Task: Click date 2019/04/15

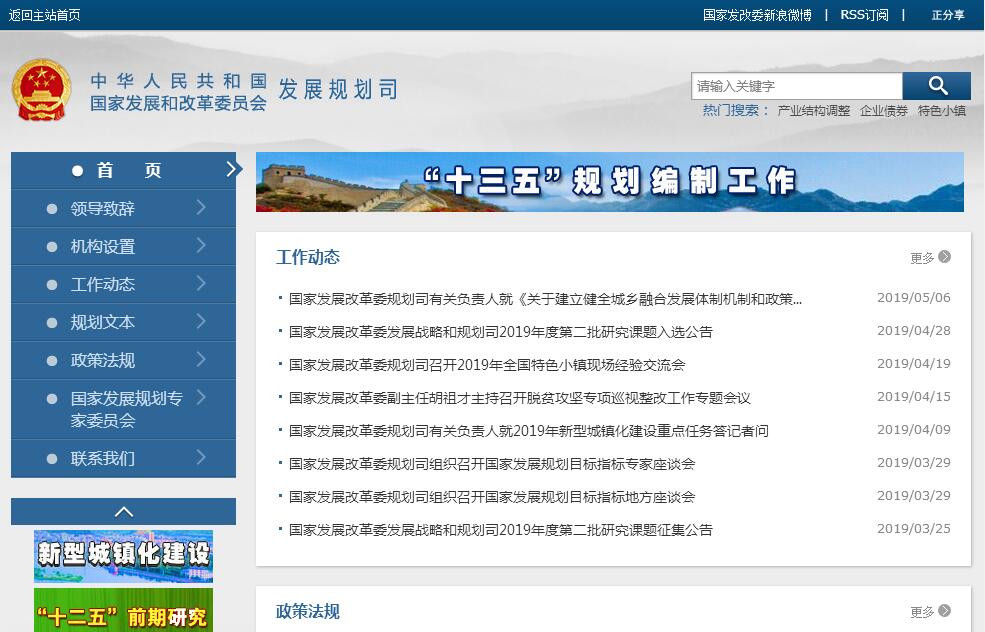Action: (913, 396)
